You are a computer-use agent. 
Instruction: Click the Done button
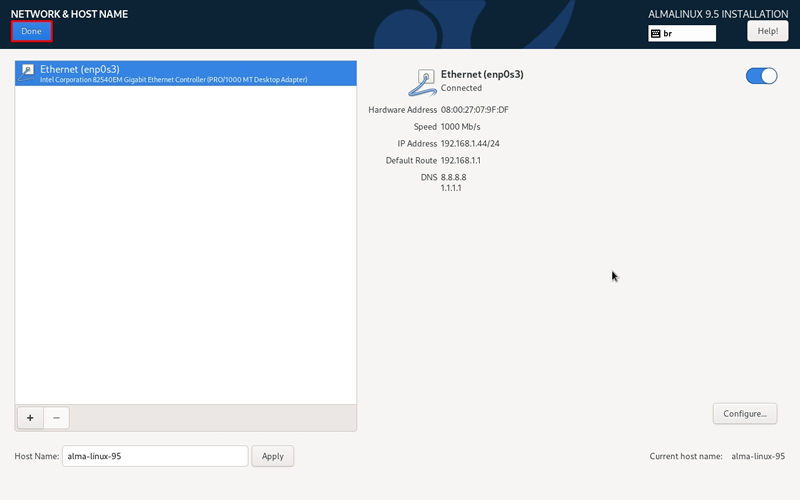coord(31,31)
